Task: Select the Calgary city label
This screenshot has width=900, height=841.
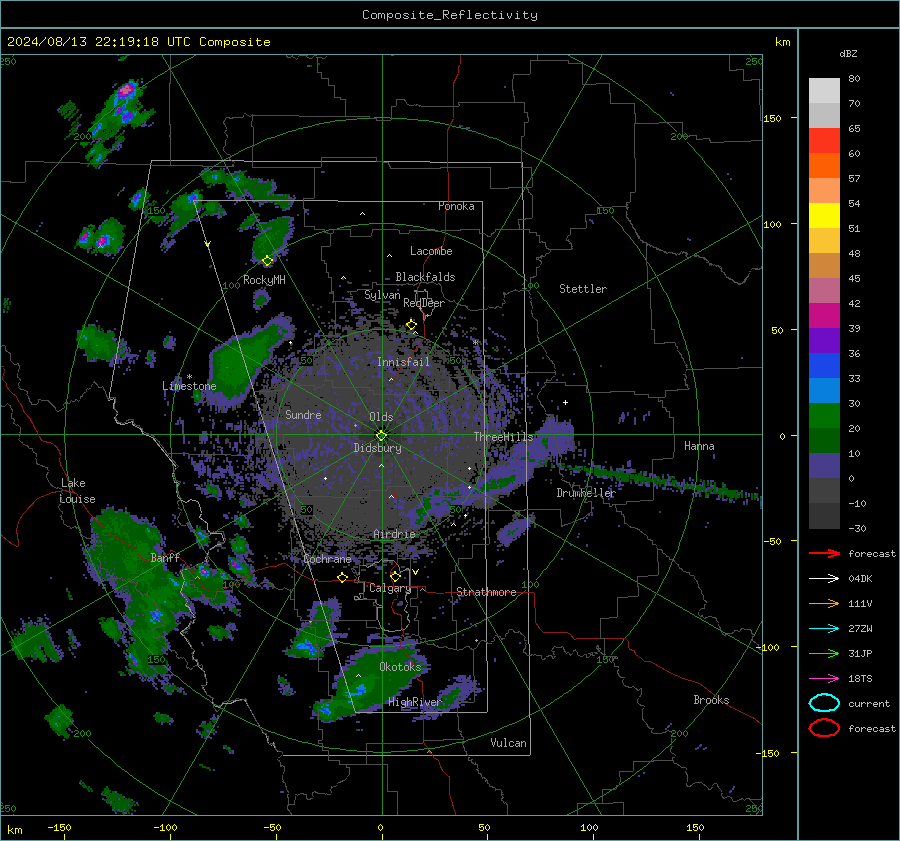Action: [390, 588]
